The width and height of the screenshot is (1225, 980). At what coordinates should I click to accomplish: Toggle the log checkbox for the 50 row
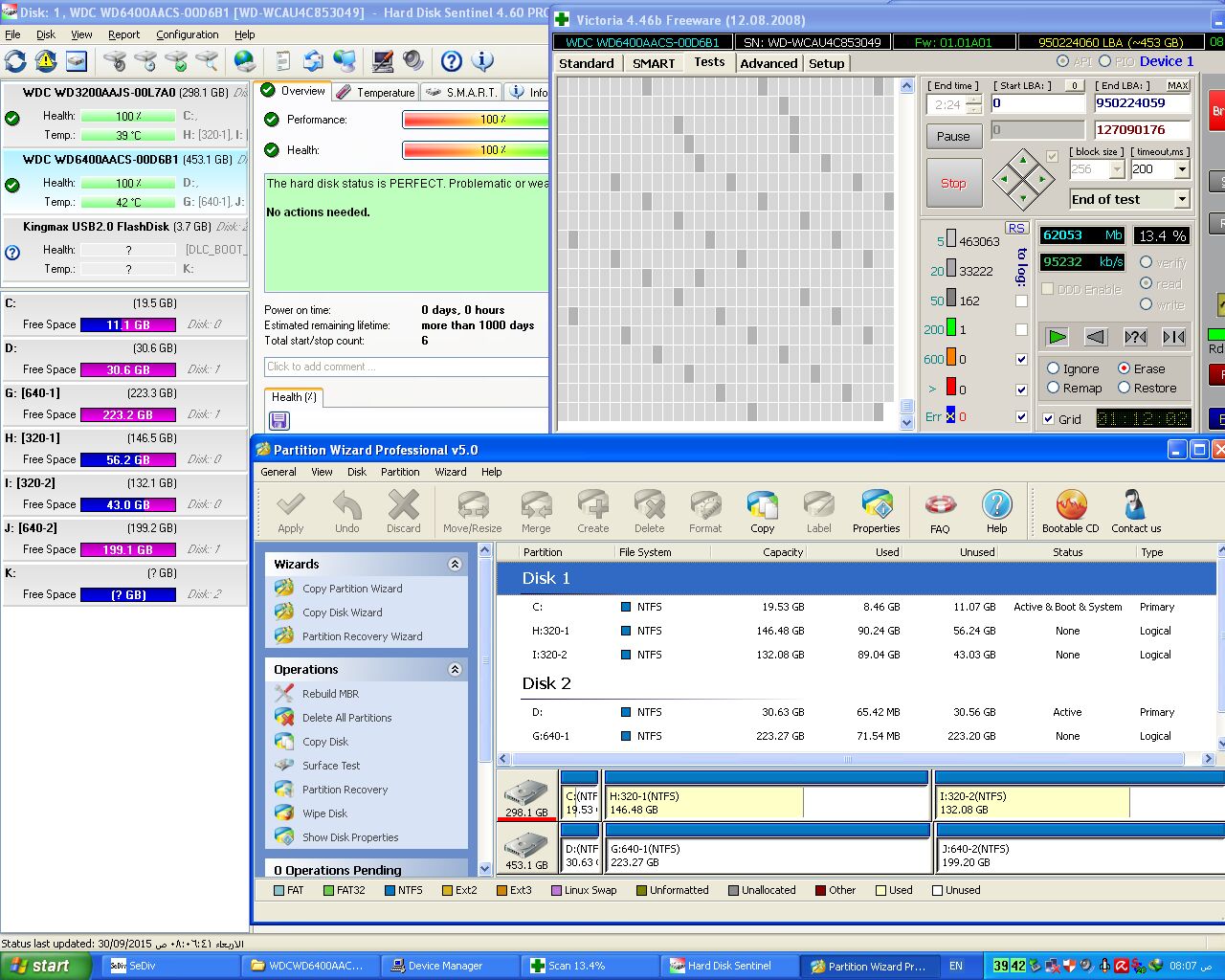[1021, 301]
